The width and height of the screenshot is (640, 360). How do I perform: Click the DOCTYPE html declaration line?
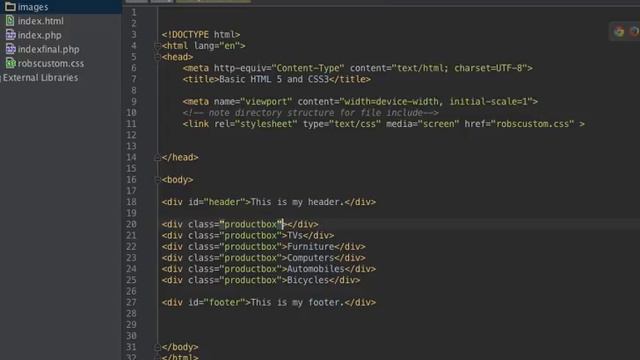pos(201,35)
